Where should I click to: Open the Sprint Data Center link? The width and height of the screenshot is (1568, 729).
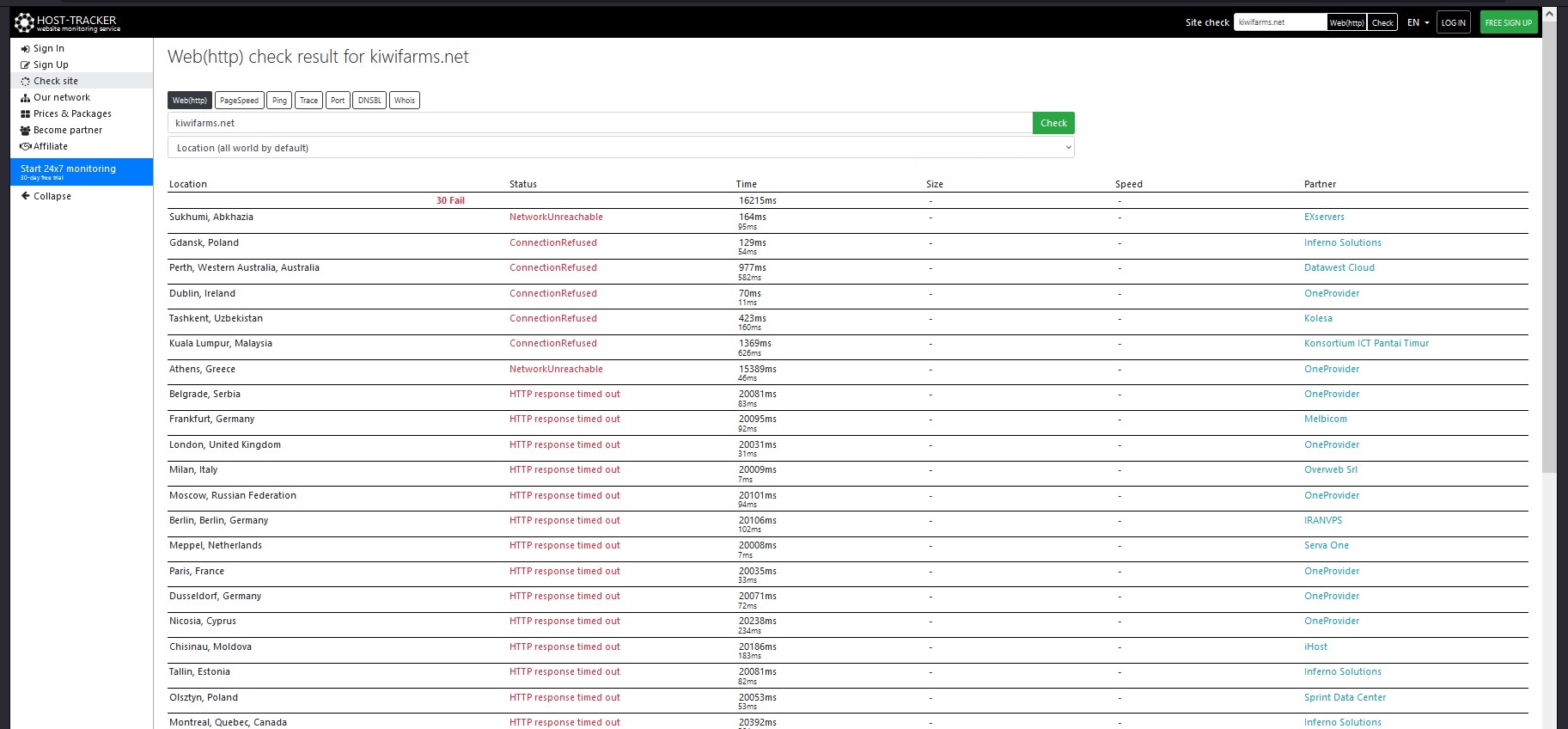(1345, 698)
